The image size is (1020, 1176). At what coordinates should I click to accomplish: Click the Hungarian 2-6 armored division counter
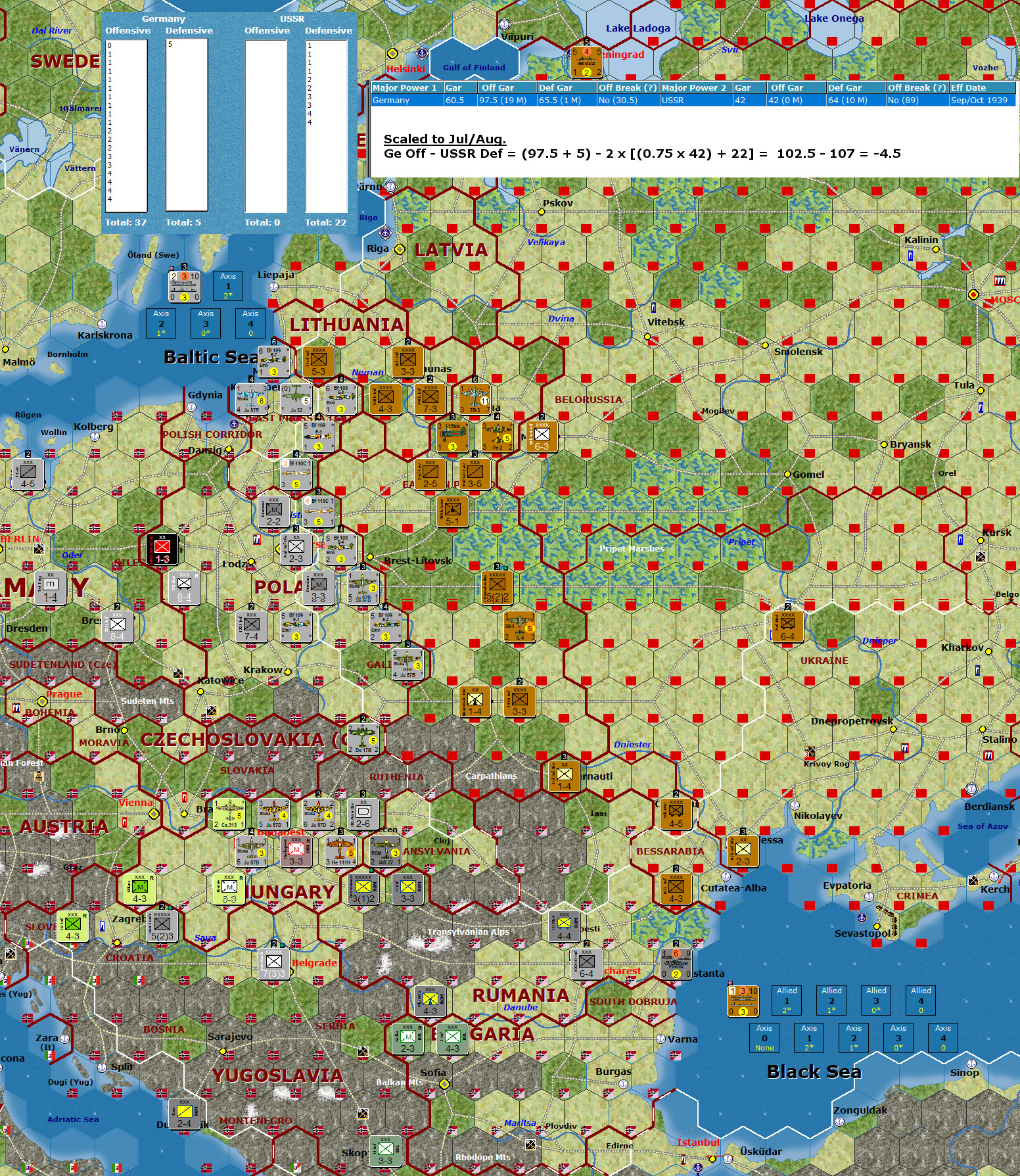[x=363, y=813]
